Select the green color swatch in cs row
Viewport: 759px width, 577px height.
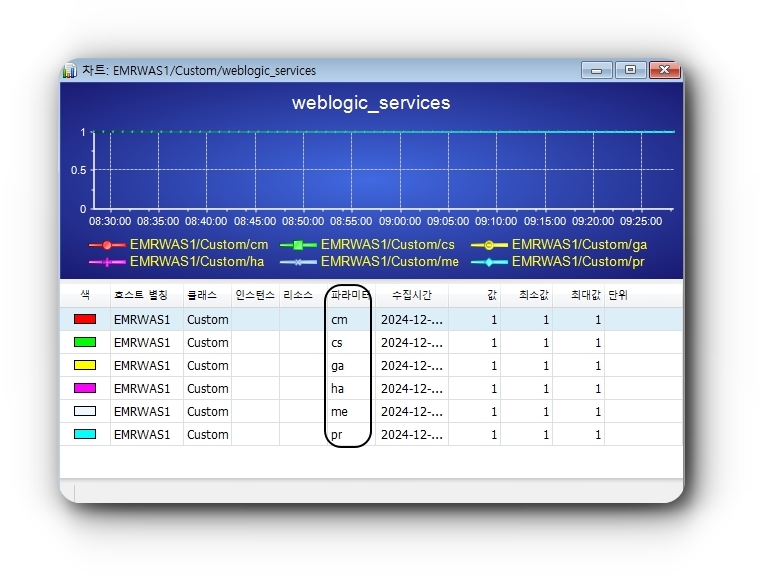[85, 343]
